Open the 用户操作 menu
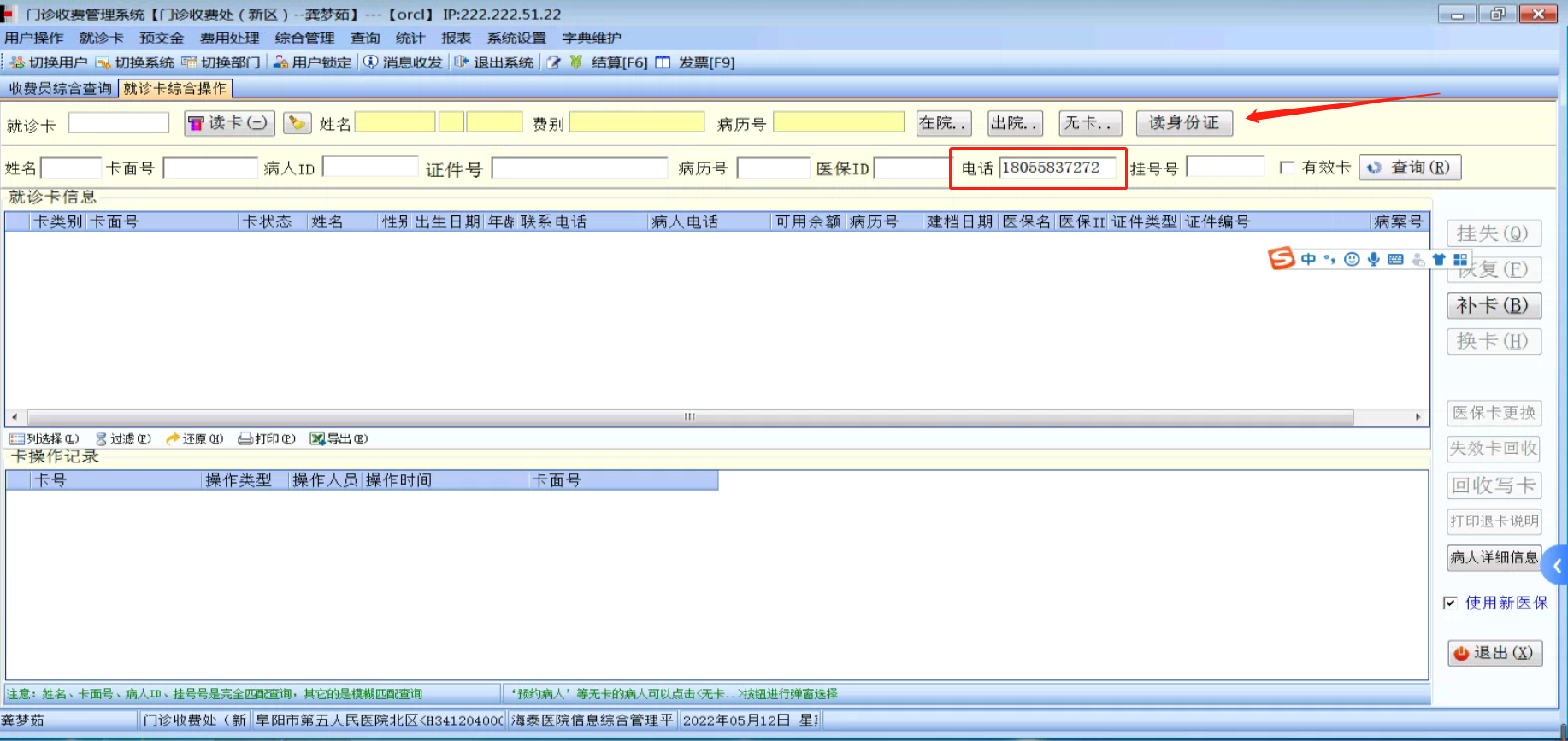The height and width of the screenshot is (741, 1568). 34,38
